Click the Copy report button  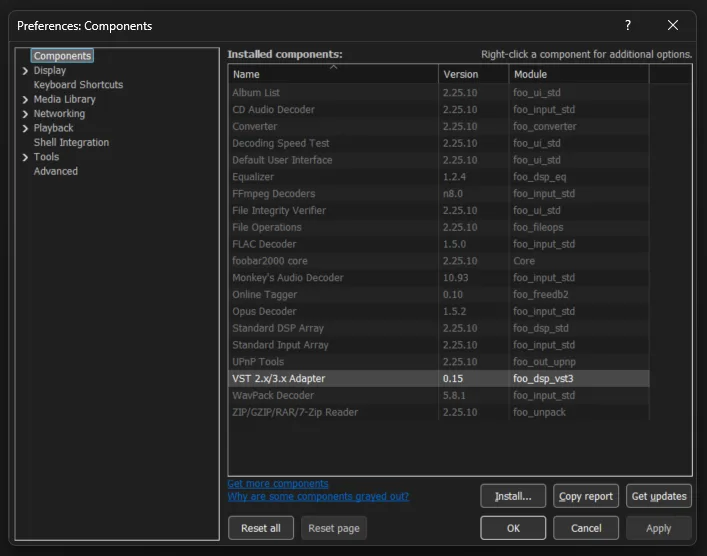point(586,496)
